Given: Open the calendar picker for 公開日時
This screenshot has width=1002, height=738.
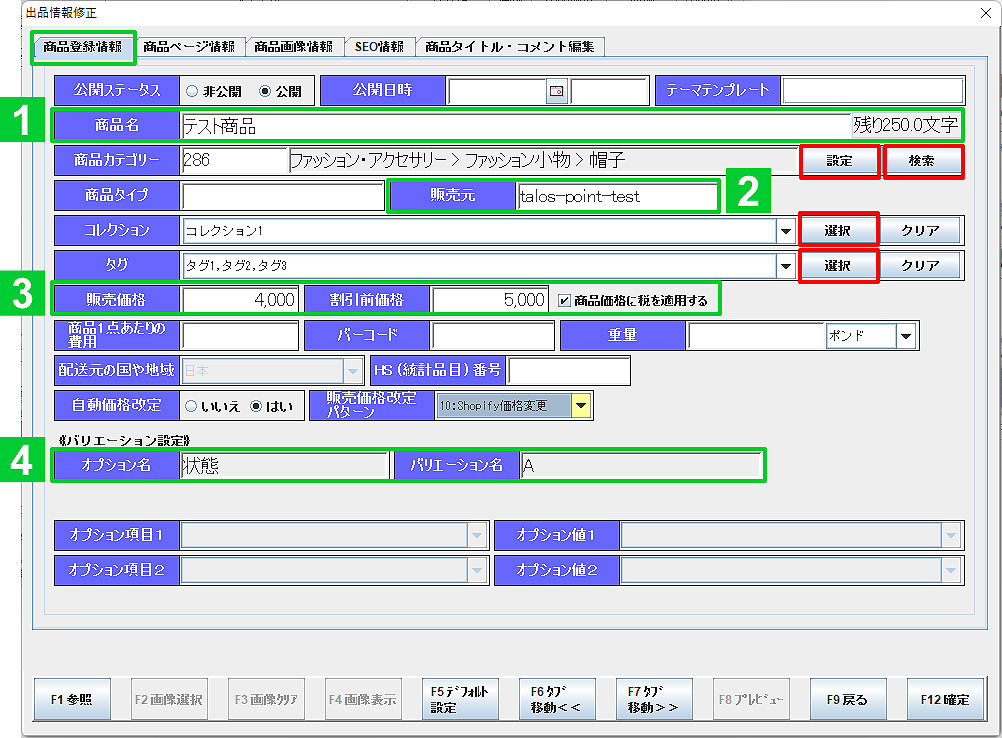Looking at the screenshot, I should [557, 91].
